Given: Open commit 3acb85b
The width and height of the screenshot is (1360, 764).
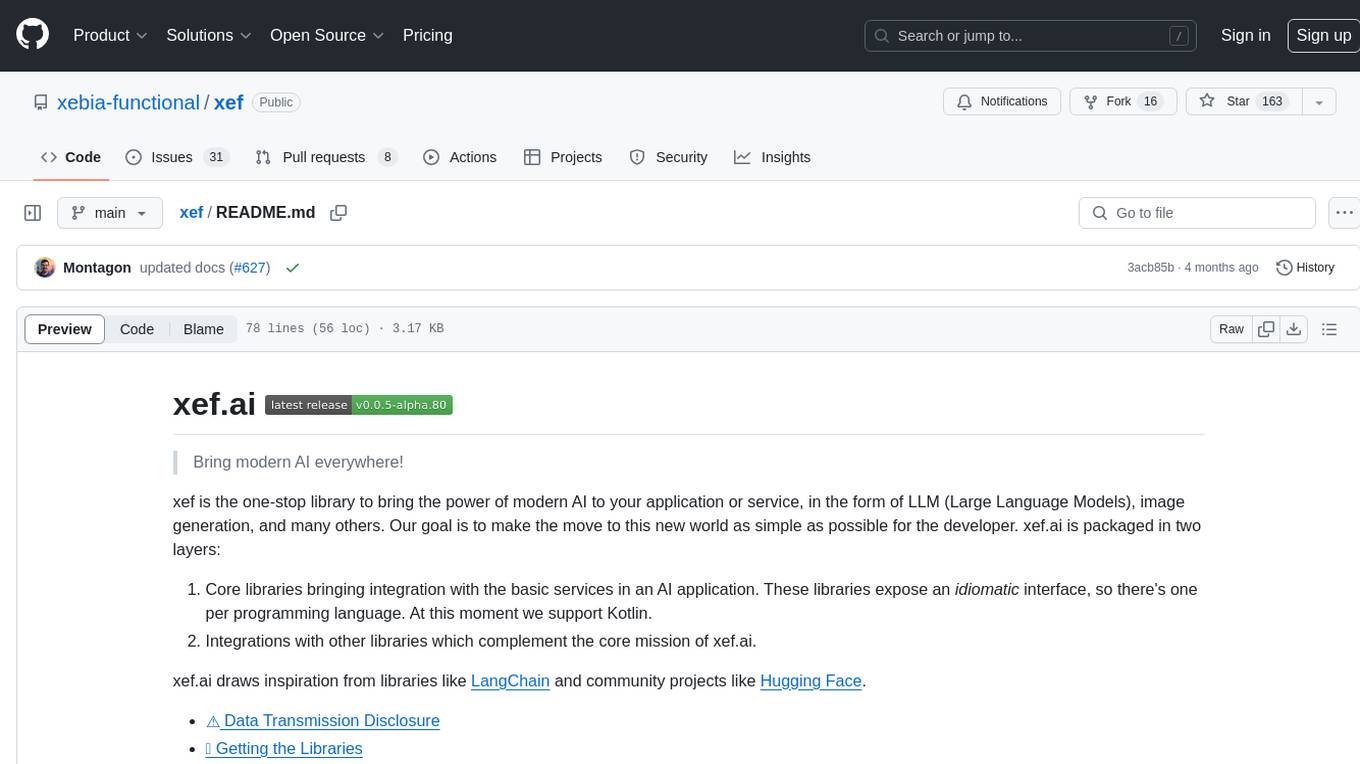Looking at the screenshot, I should (x=1150, y=268).
